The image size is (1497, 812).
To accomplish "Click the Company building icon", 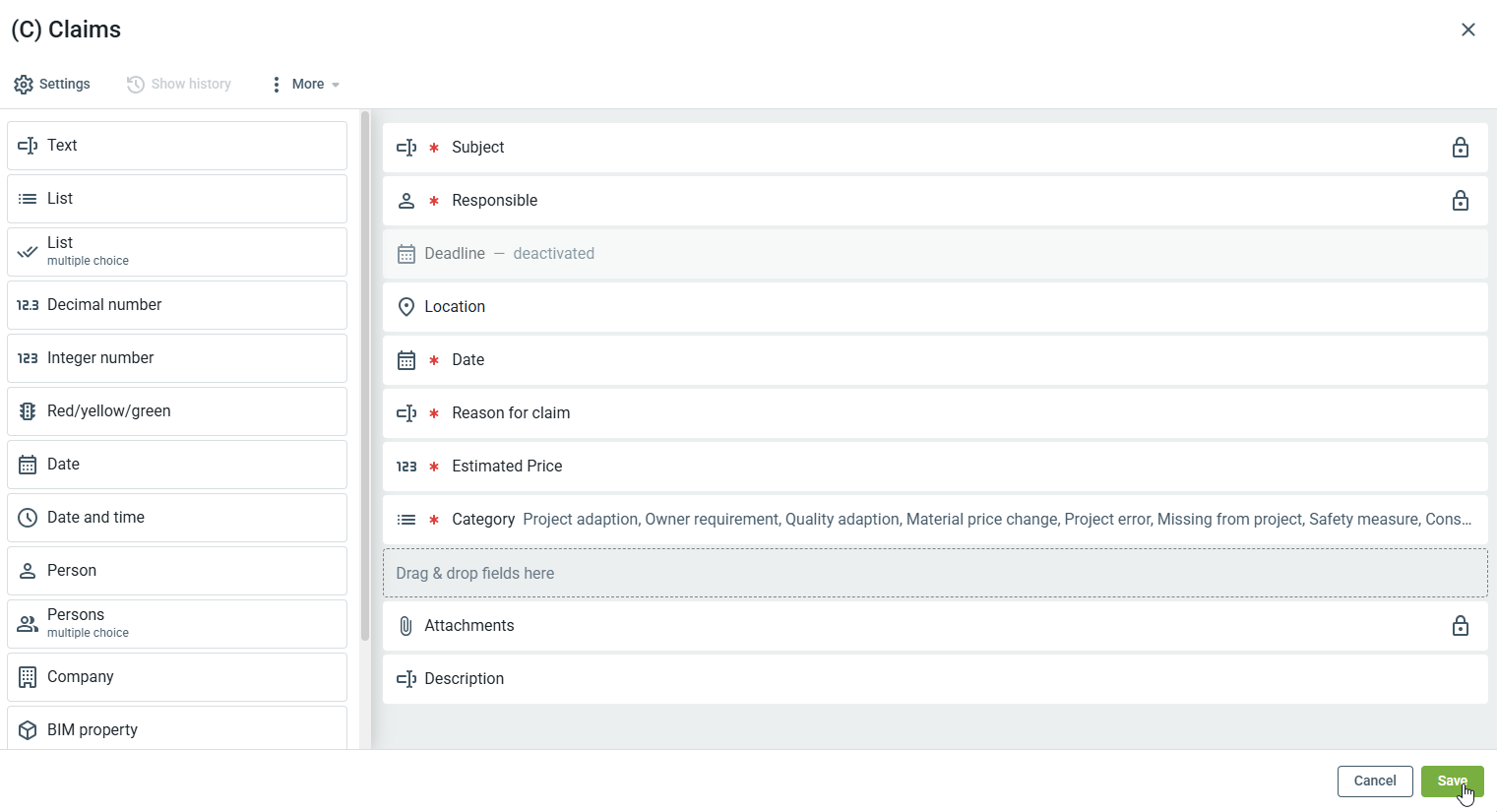I will coord(28,677).
